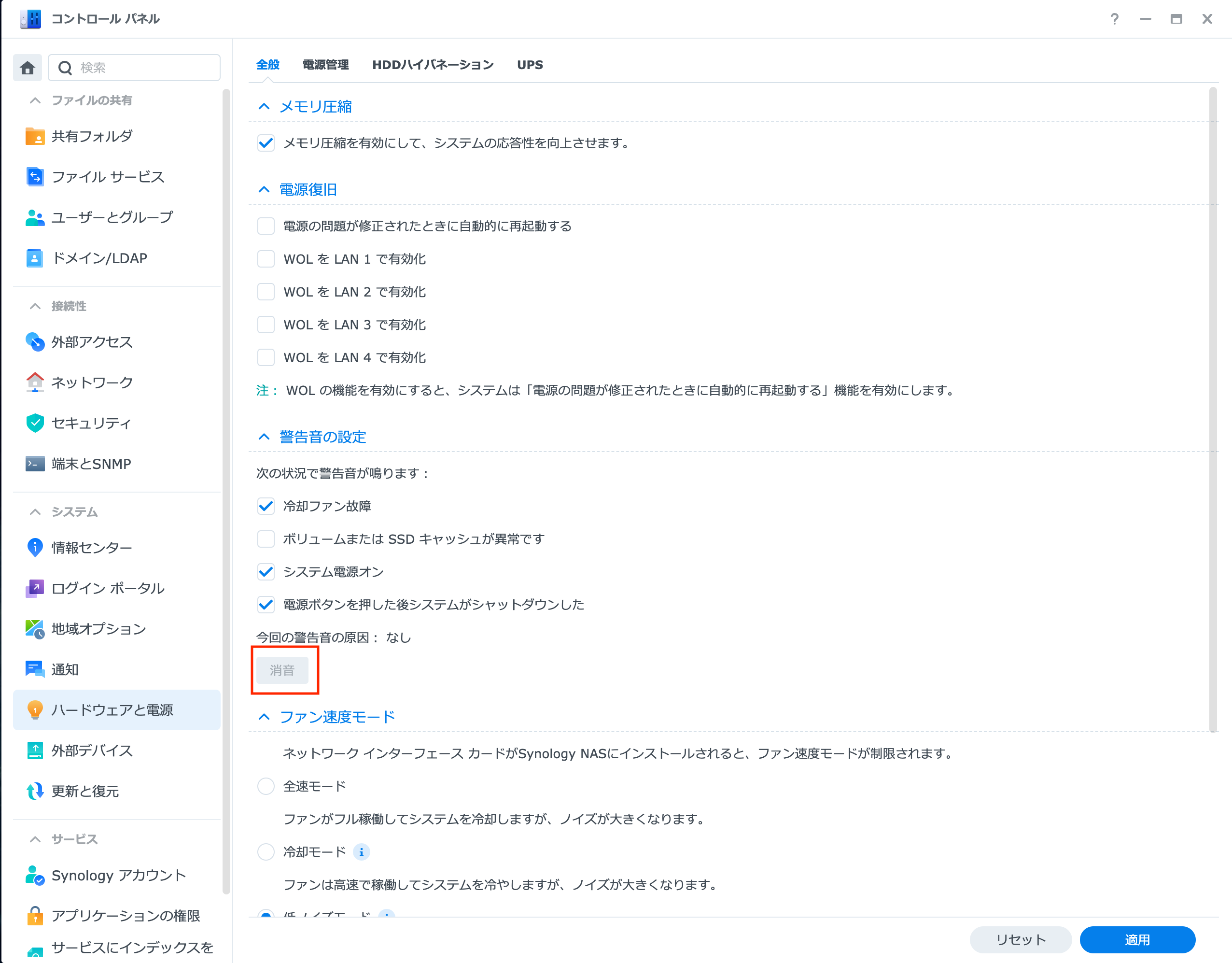Open 通知 notification icon
Screen dimensions: 1232x963
(35, 669)
